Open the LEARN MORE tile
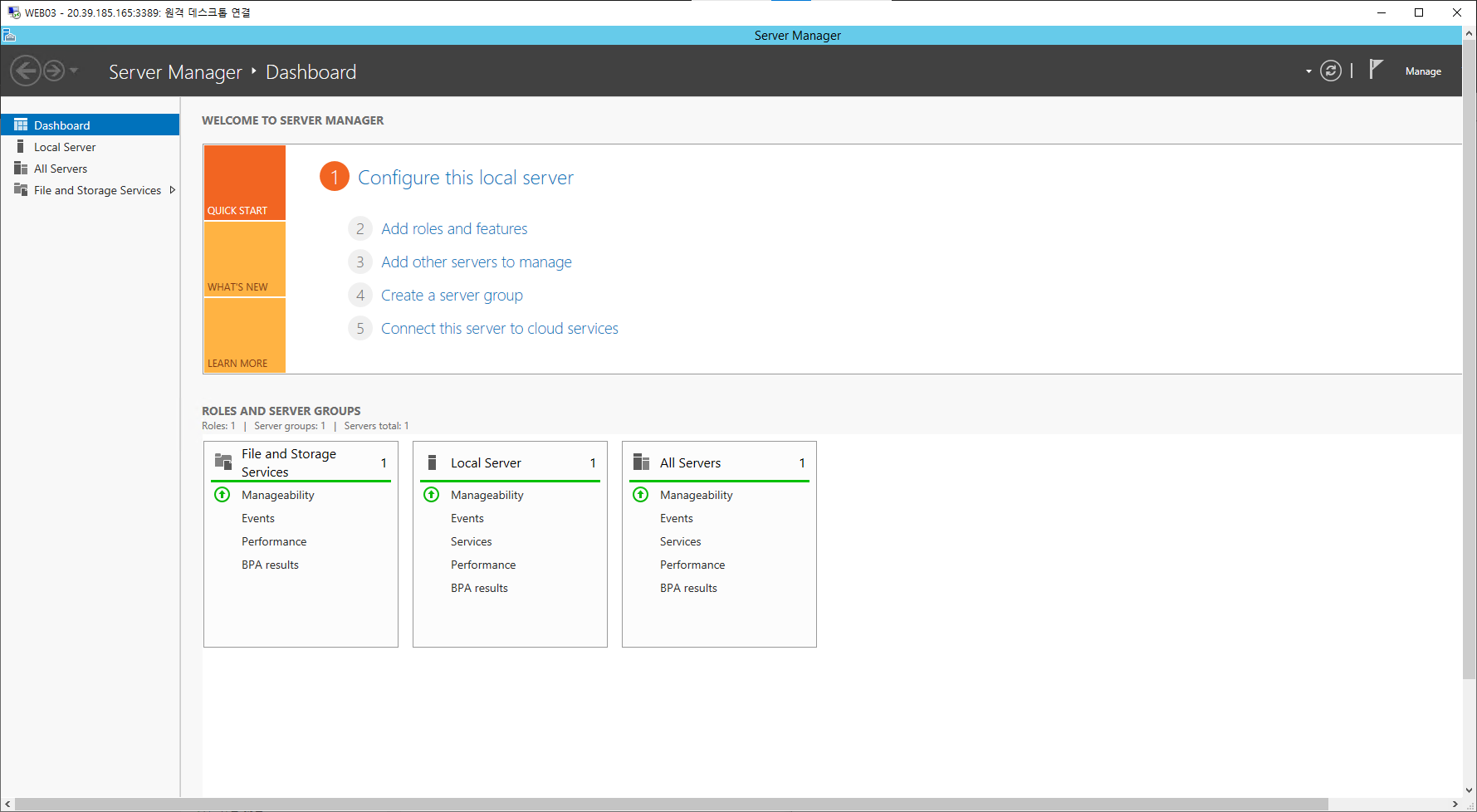This screenshot has width=1477, height=812. pyautogui.click(x=245, y=335)
